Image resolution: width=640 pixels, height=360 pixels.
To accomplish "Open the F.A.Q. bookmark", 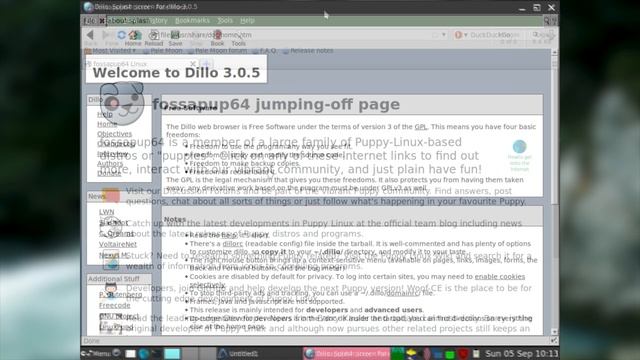I will click(264, 51).
